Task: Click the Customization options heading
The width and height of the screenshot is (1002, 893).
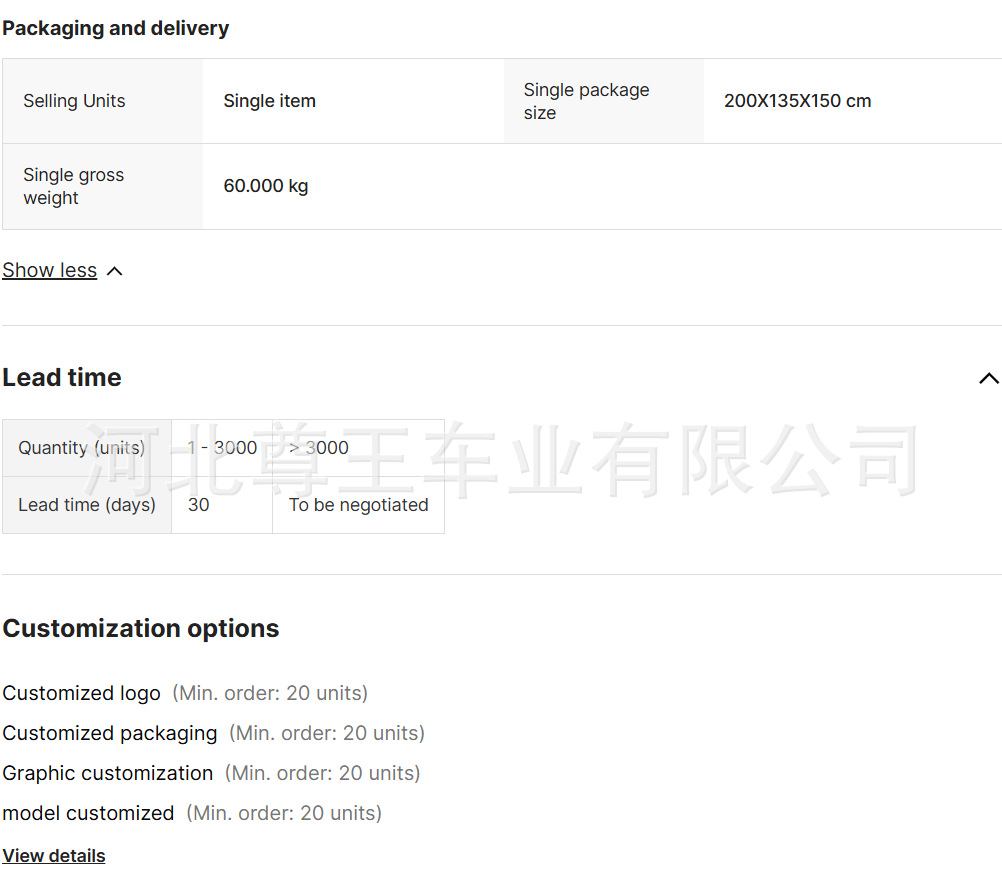Action: pos(141,628)
